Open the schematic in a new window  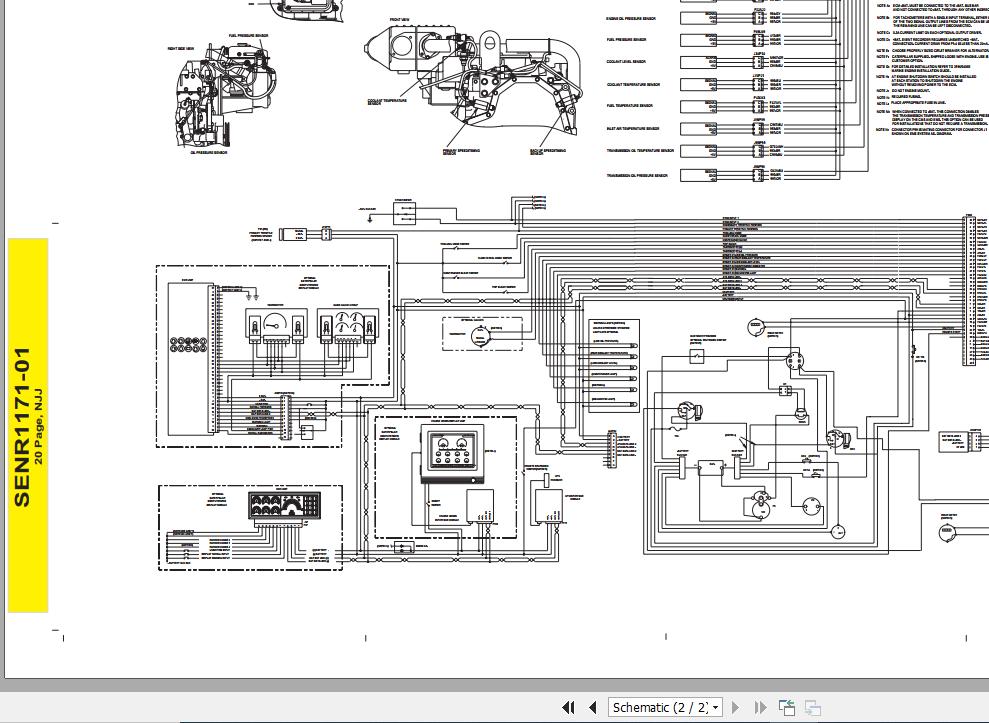(x=786, y=707)
